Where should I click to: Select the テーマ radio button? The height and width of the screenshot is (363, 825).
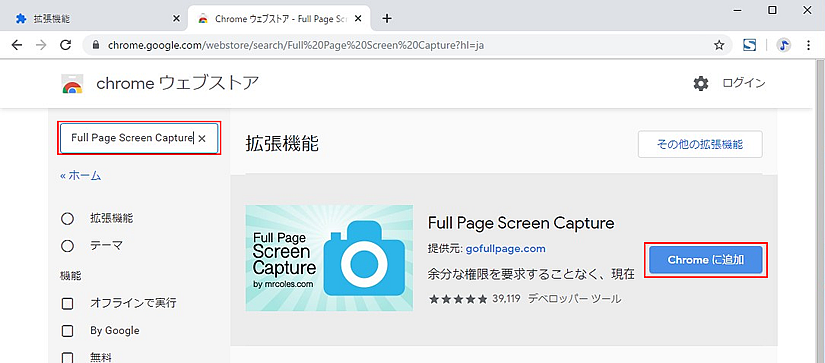coord(67,246)
